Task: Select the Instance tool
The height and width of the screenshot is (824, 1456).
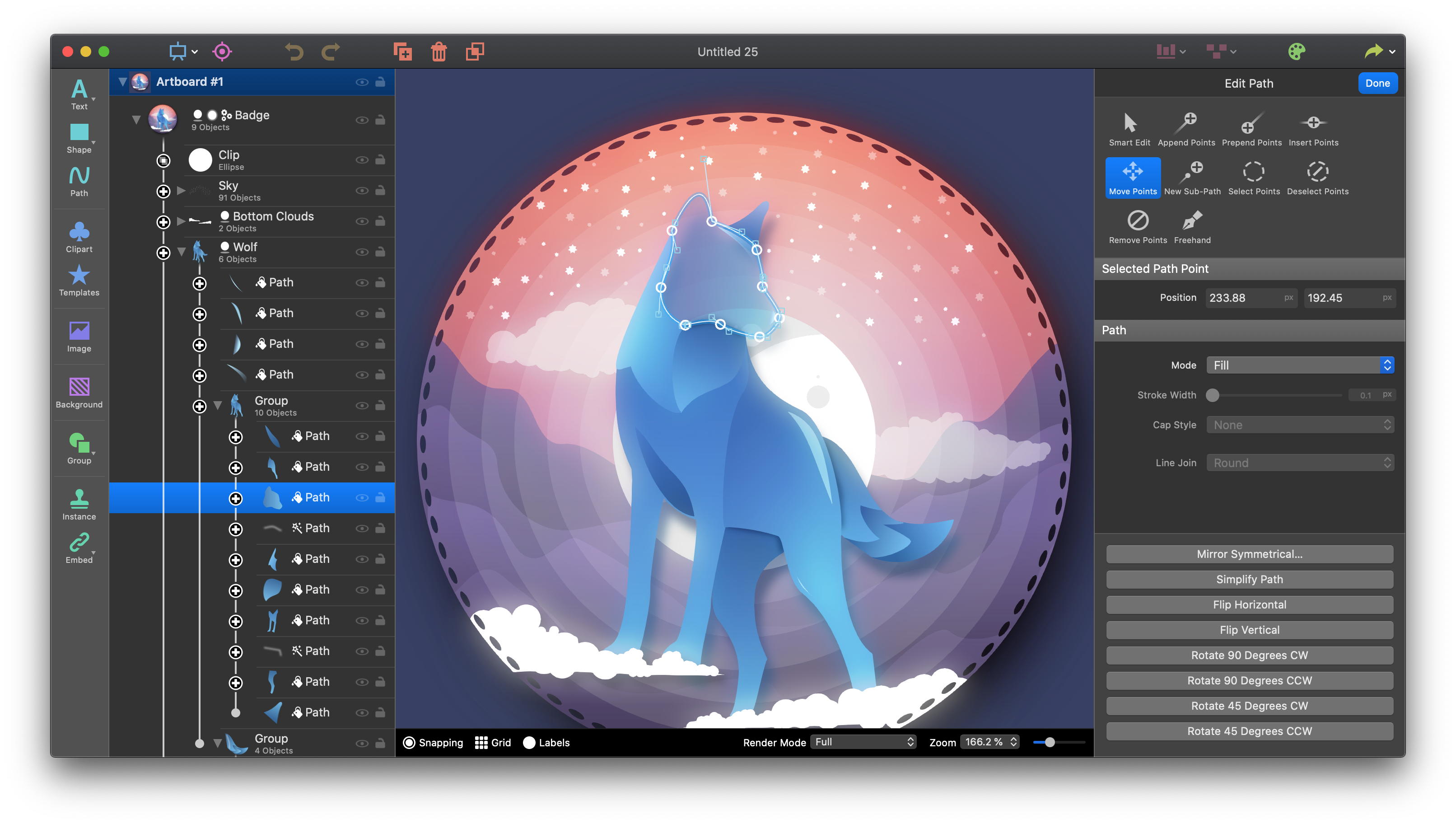Action: click(79, 505)
